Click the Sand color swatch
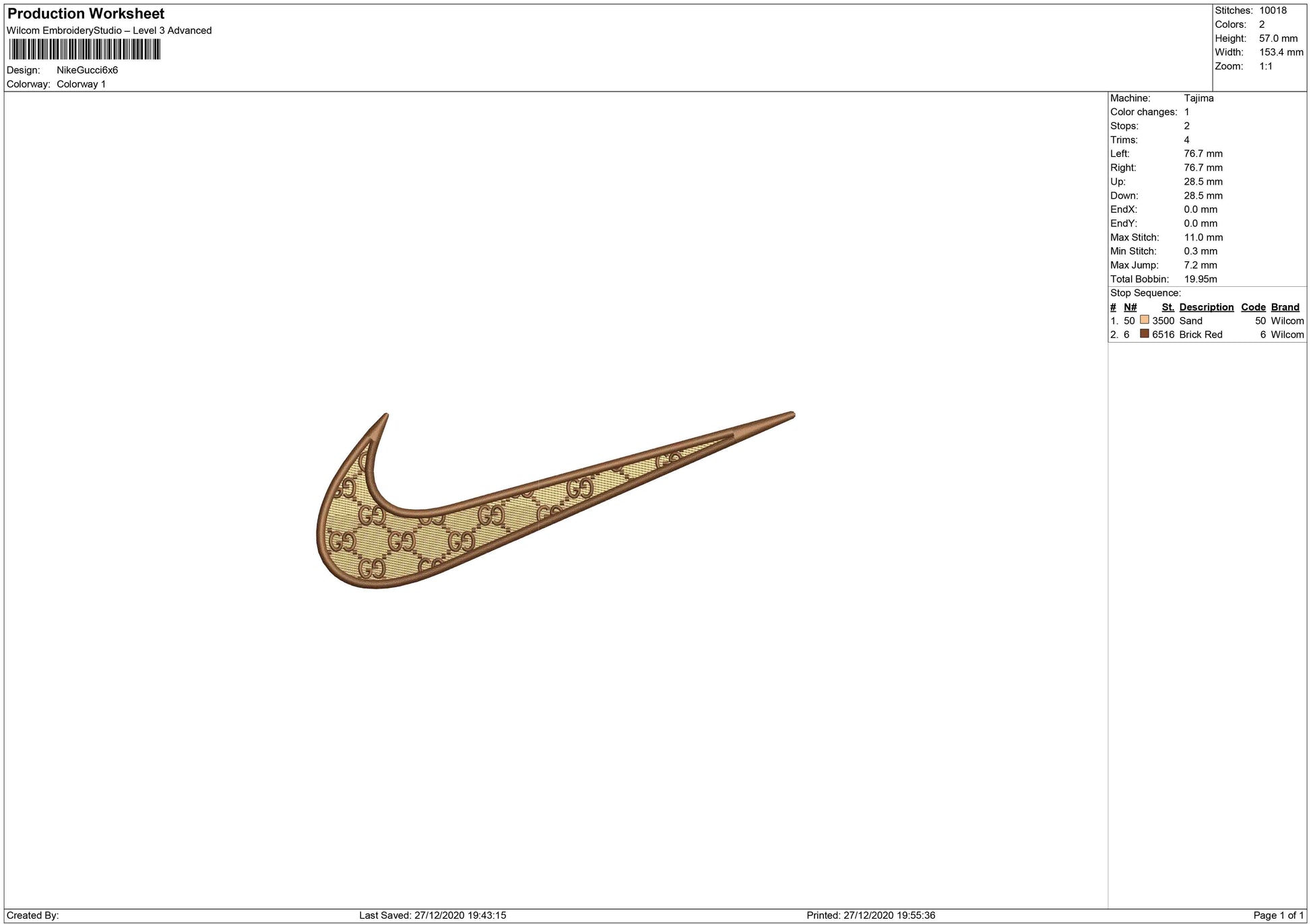Viewport: 1311px width, 924px height. point(1144,320)
